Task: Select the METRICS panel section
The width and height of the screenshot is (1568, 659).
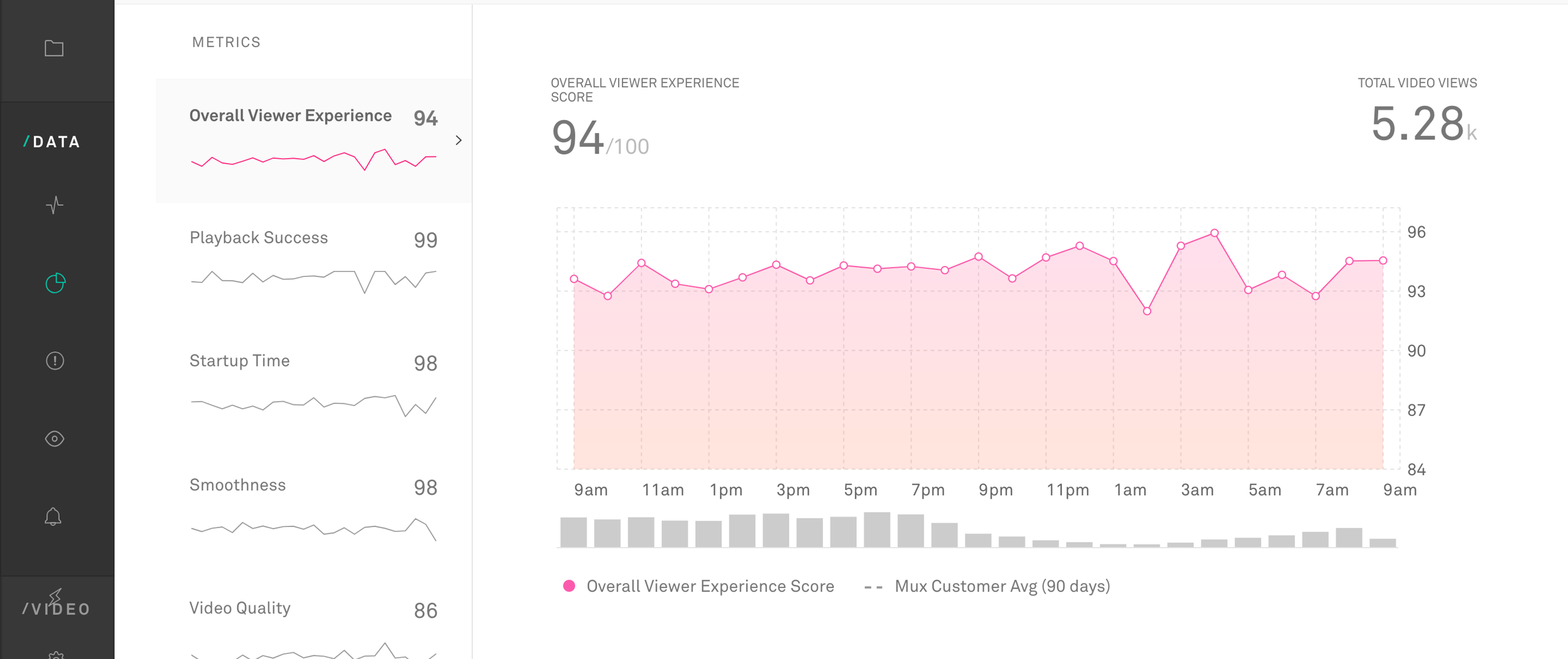Action: (225, 42)
